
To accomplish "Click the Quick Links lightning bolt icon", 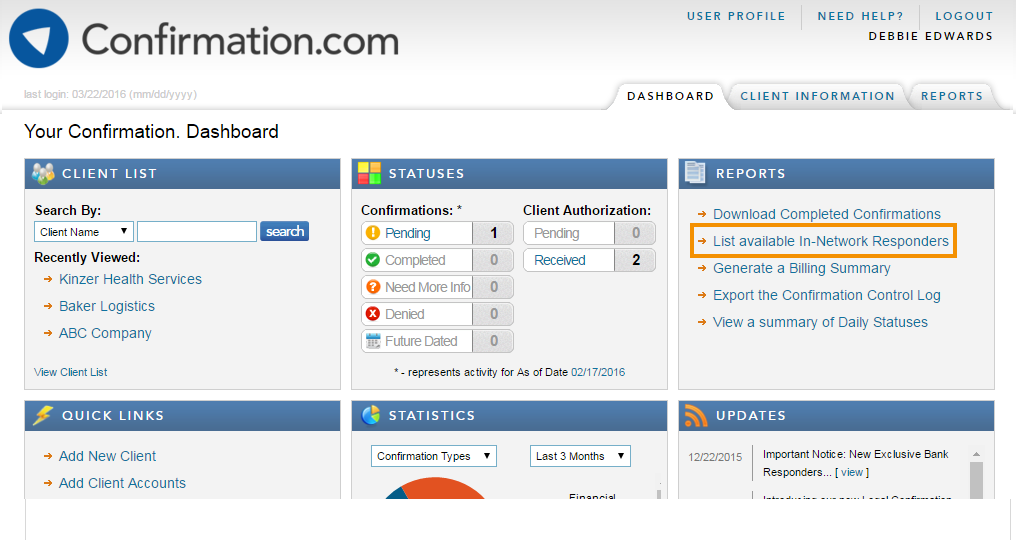I will 42,415.
